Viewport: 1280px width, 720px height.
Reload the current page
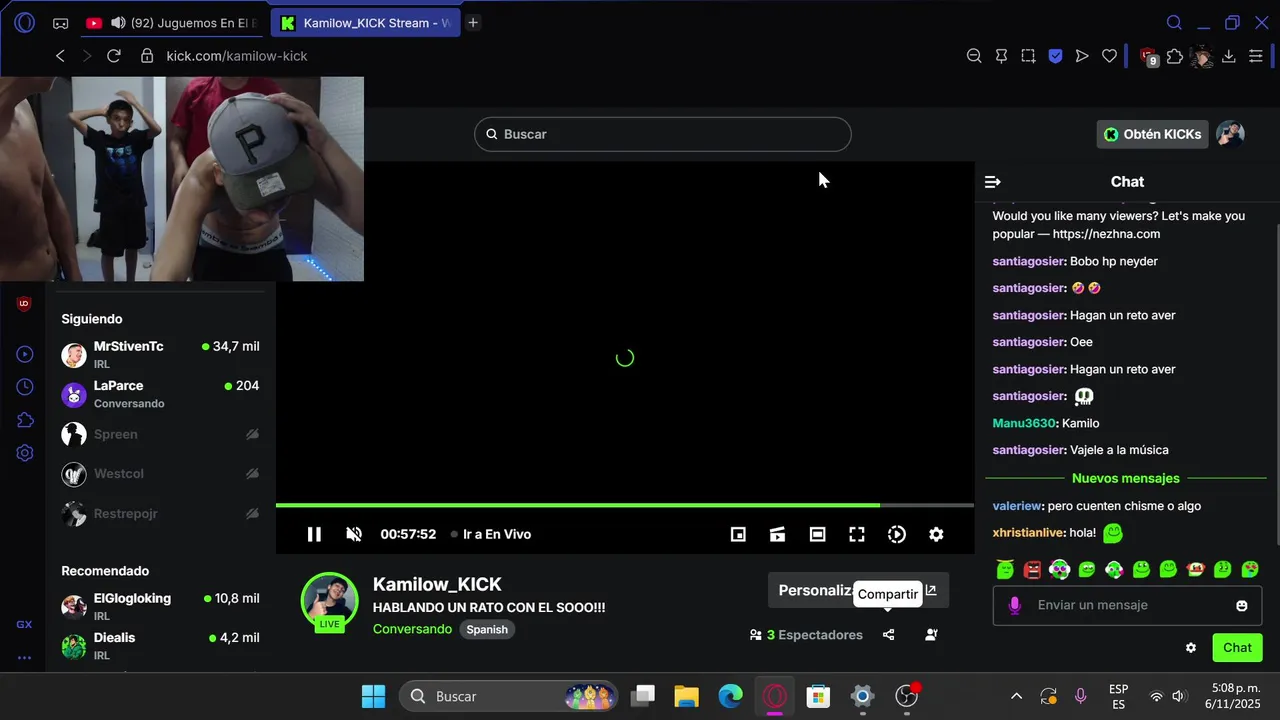pyautogui.click(x=114, y=56)
